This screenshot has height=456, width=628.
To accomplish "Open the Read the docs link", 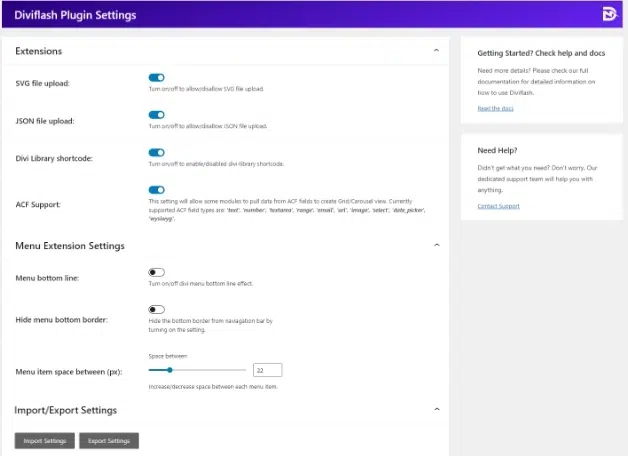I will [x=495, y=108].
